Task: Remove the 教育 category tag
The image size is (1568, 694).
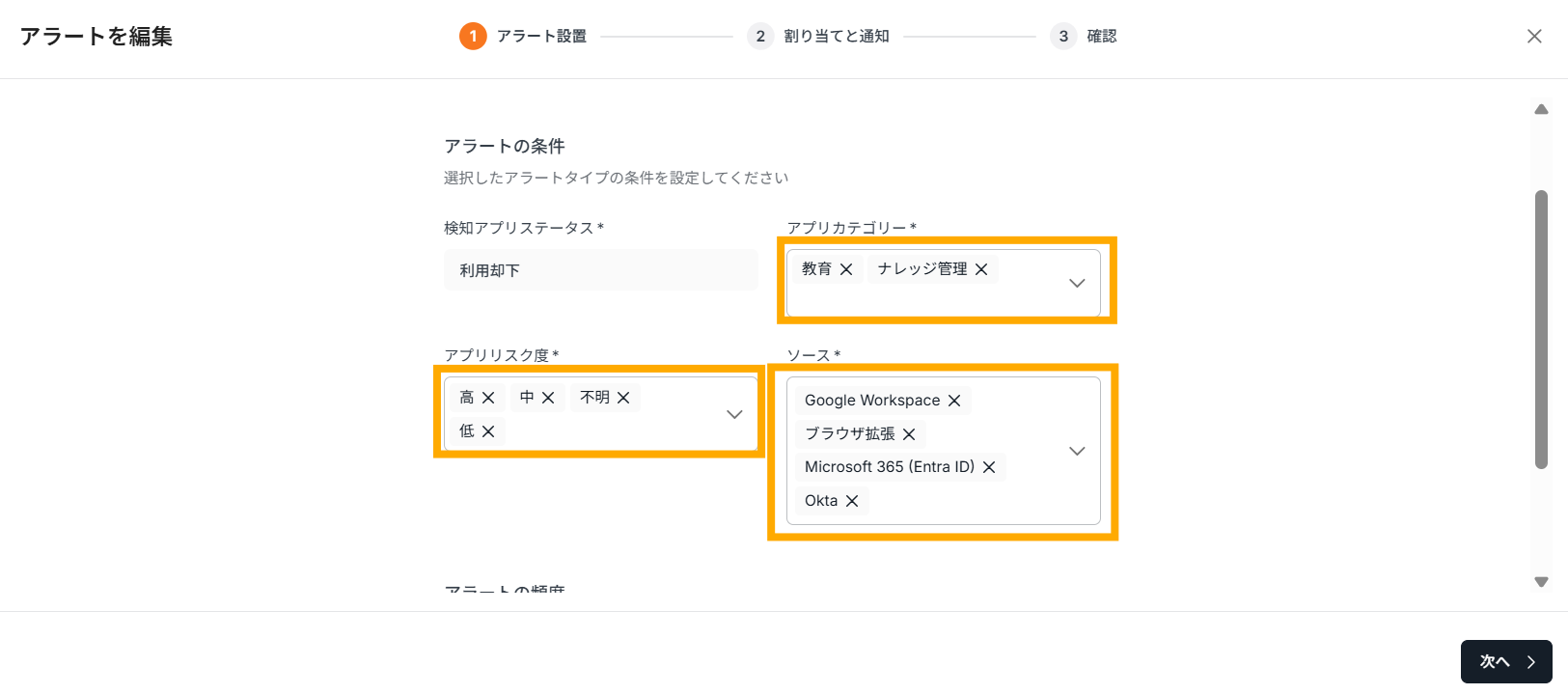Action: (x=846, y=269)
